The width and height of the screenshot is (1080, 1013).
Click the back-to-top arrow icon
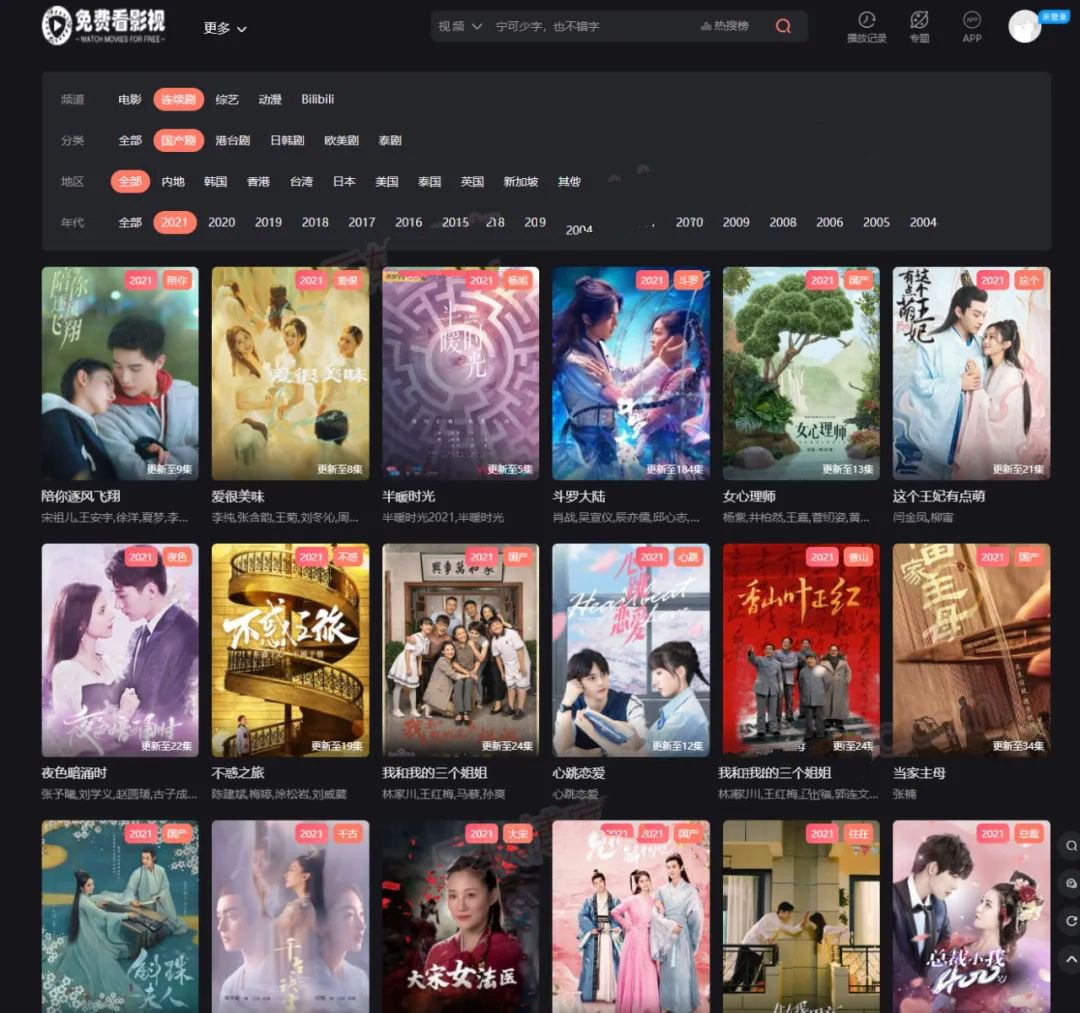[x=1071, y=958]
